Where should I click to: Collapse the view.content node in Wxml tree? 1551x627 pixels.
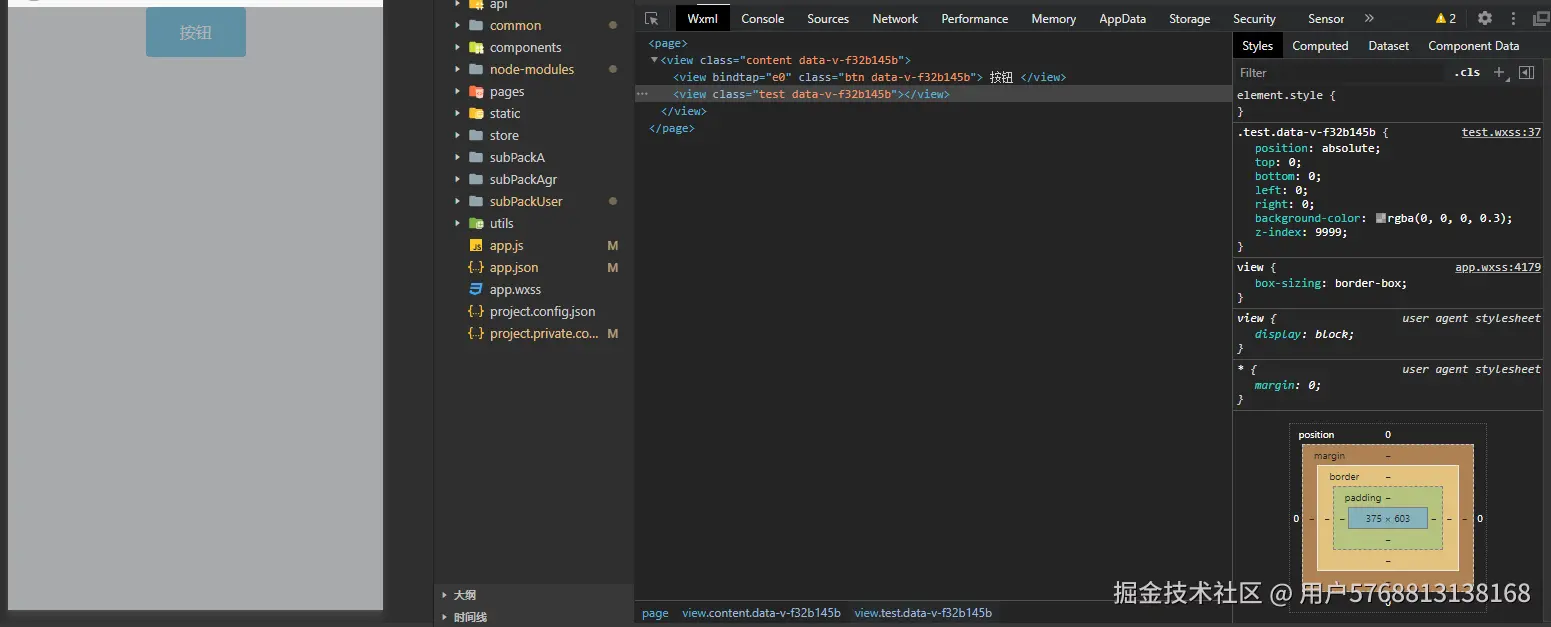[654, 60]
